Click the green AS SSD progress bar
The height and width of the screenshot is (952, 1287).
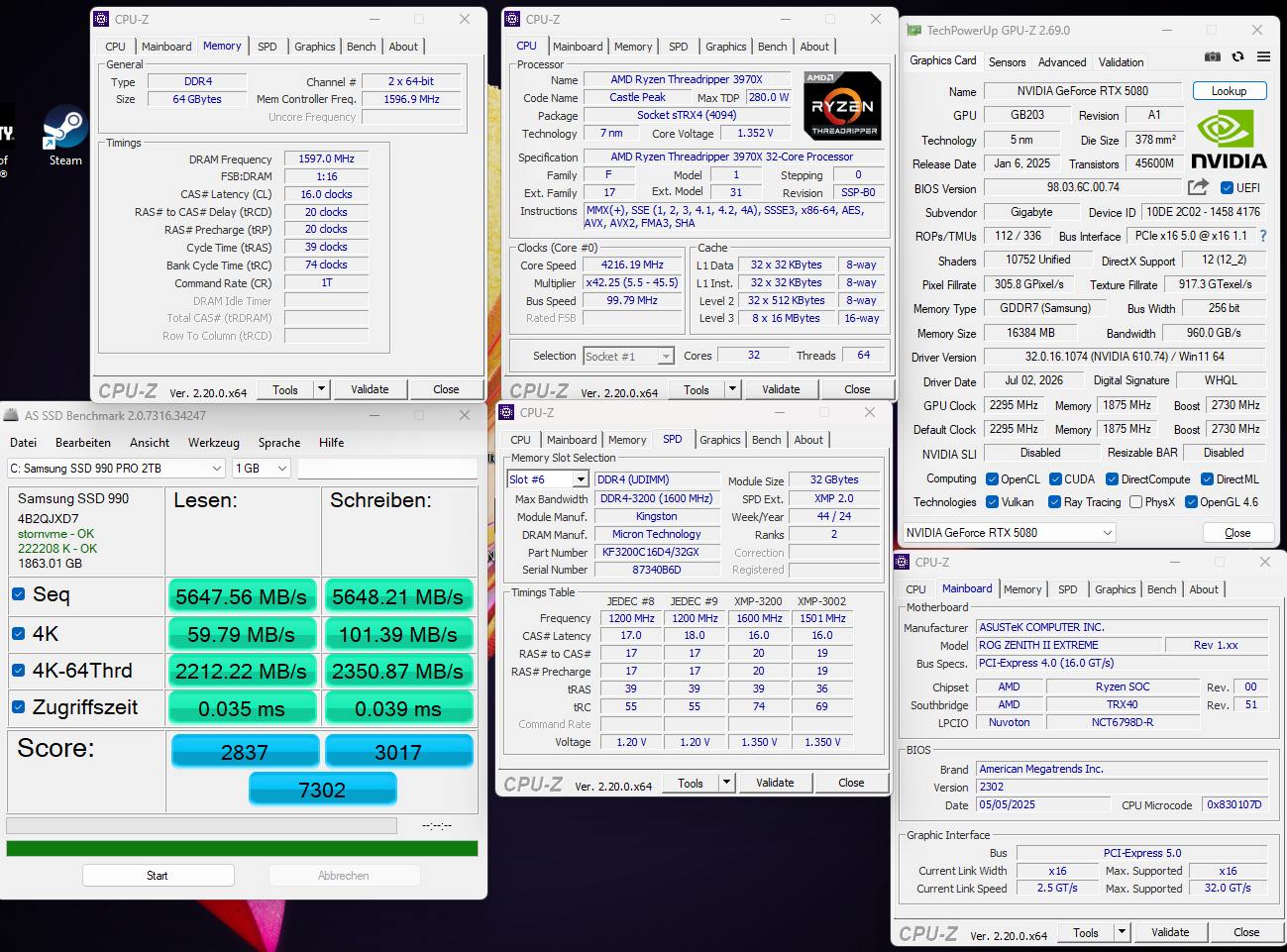242,849
